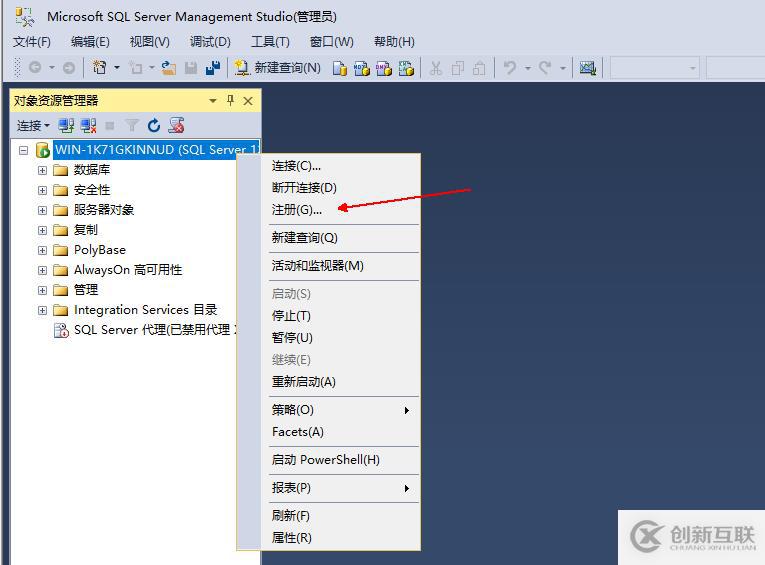Open the Redo history dropdown arrow
The image size is (765, 565).
pyautogui.click(x=563, y=68)
